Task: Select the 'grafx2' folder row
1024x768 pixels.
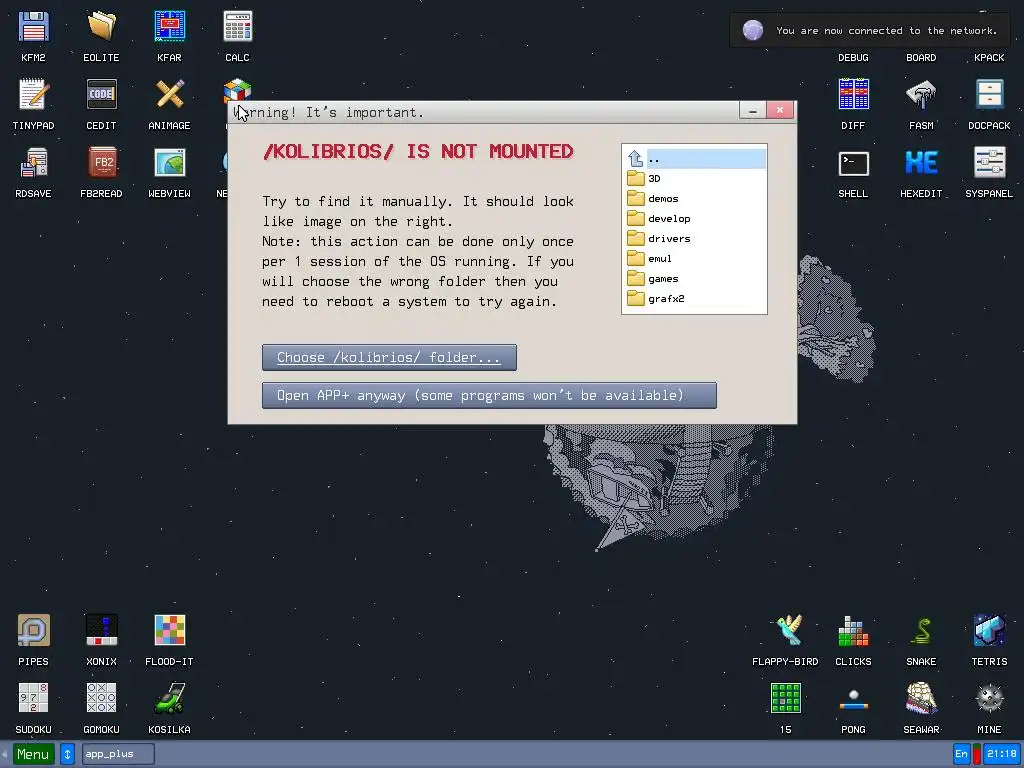Action: click(x=695, y=298)
